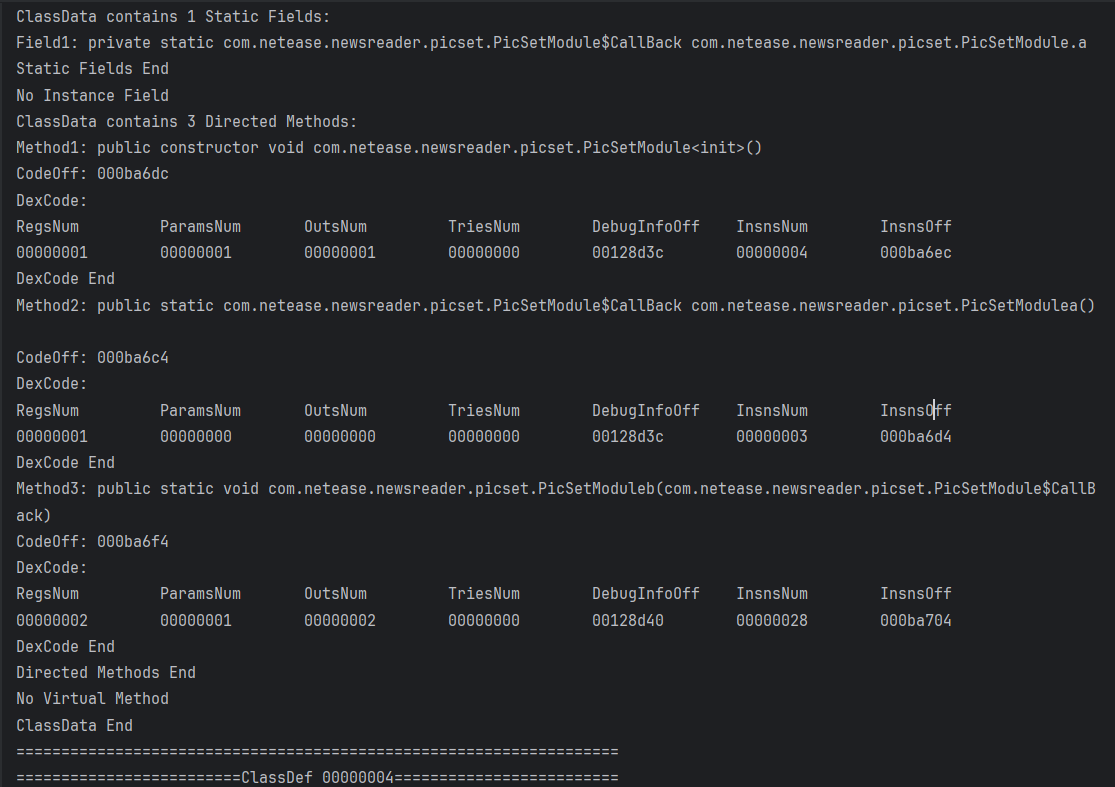This screenshot has height=787, width=1115.
Task: Click the "ClassData contains 1 Static Fields" line
Action: pos(173,17)
